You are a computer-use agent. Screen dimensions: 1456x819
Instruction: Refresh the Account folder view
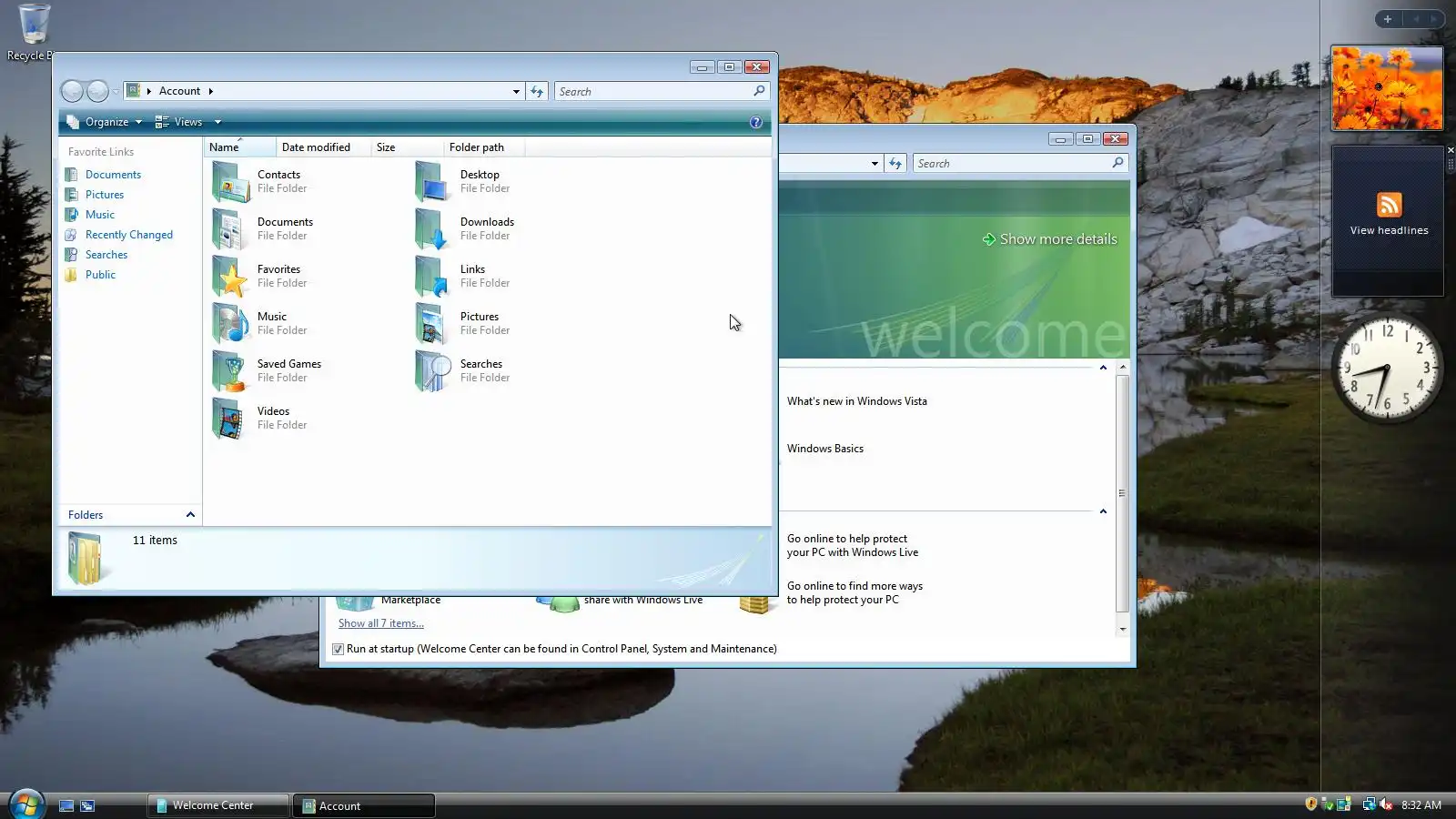[x=537, y=91]
